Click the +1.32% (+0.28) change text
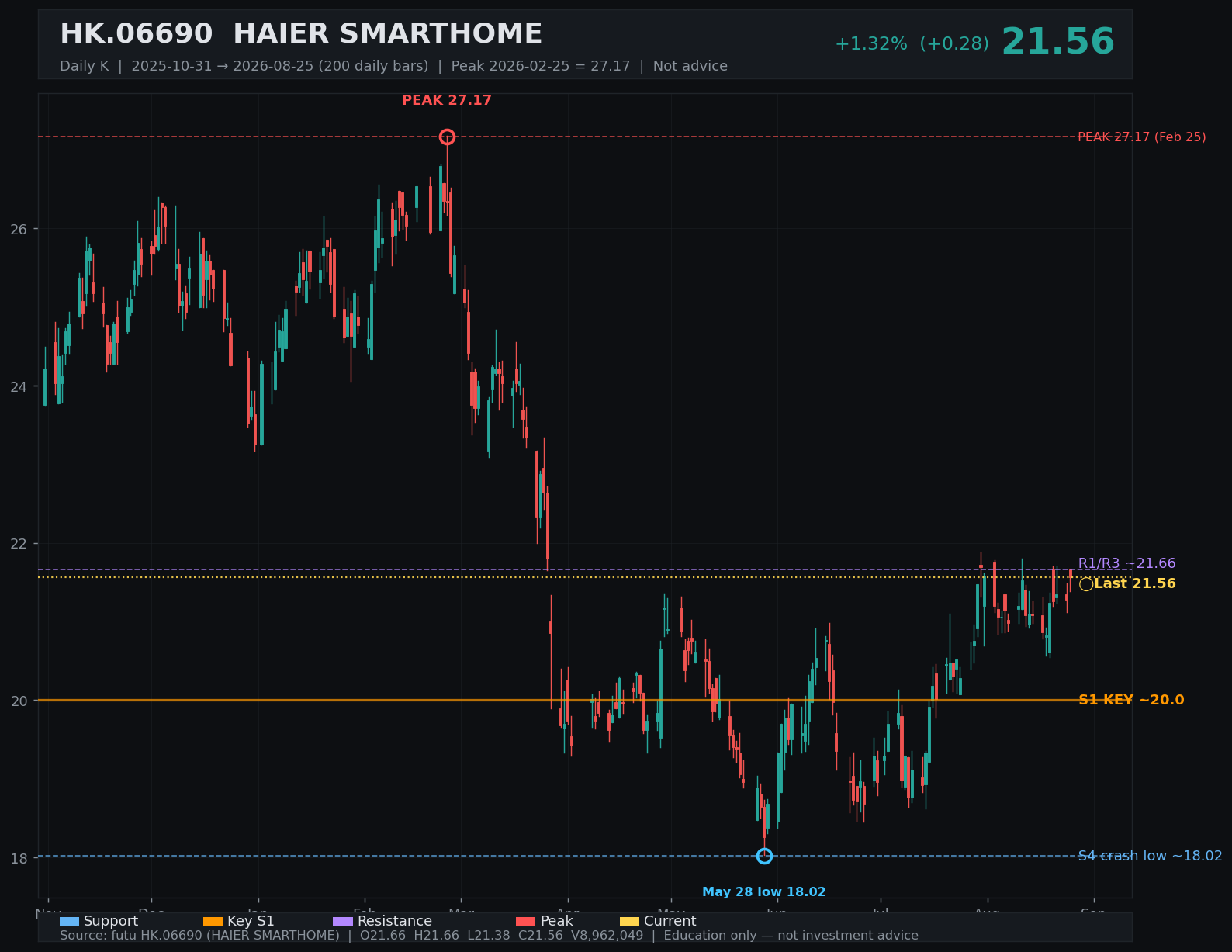The height and width of the screenshot is (952, 1232). [912, 43]
